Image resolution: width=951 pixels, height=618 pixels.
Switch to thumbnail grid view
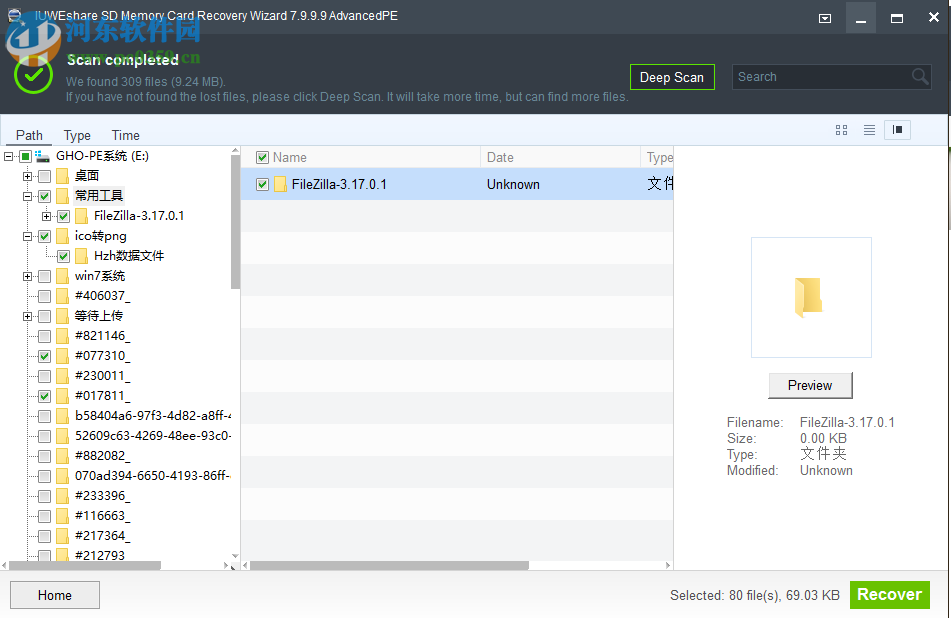[841, 130]
